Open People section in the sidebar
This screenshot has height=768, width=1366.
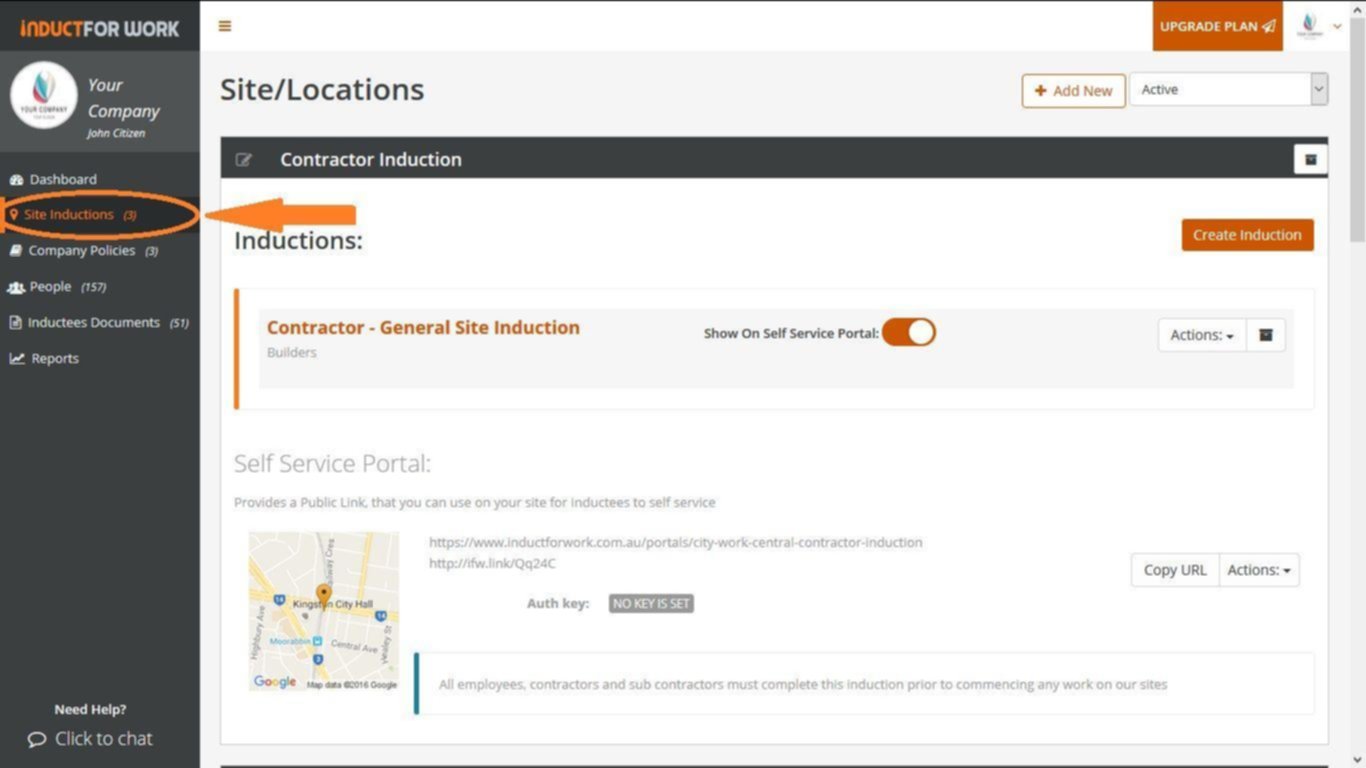[x=57, y=286]
